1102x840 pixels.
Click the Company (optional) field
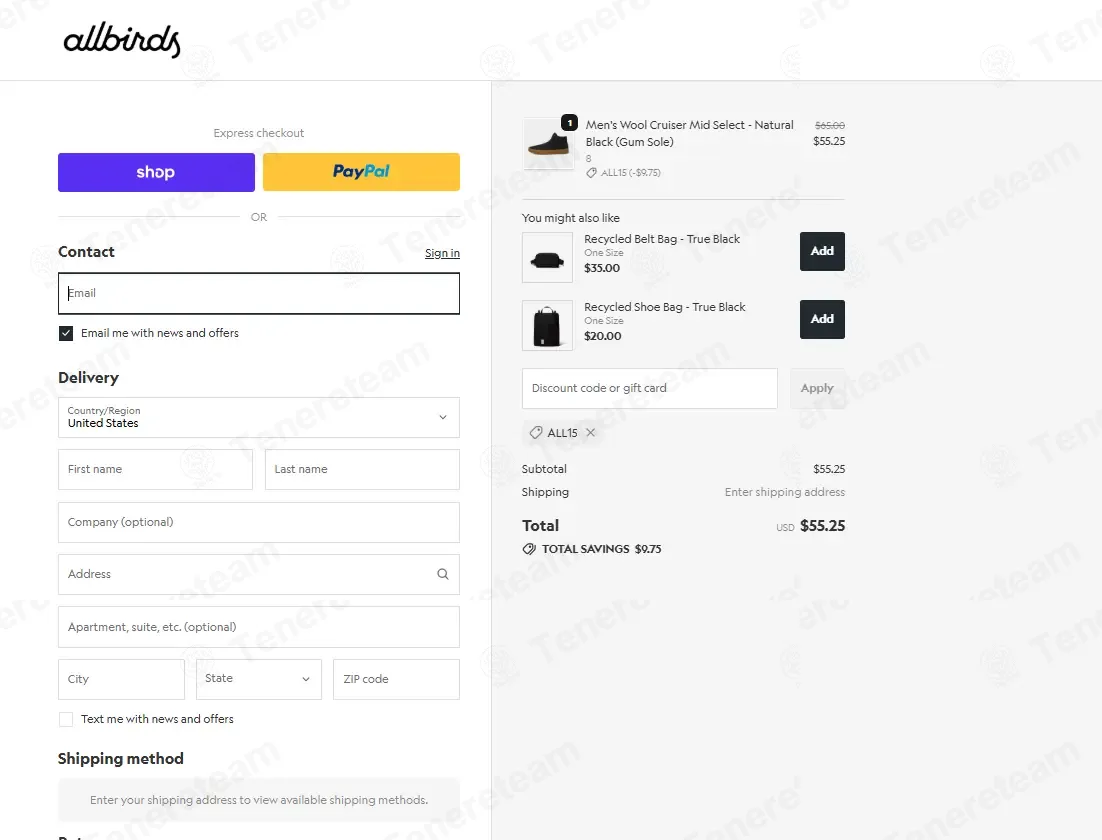coord(259,522)
